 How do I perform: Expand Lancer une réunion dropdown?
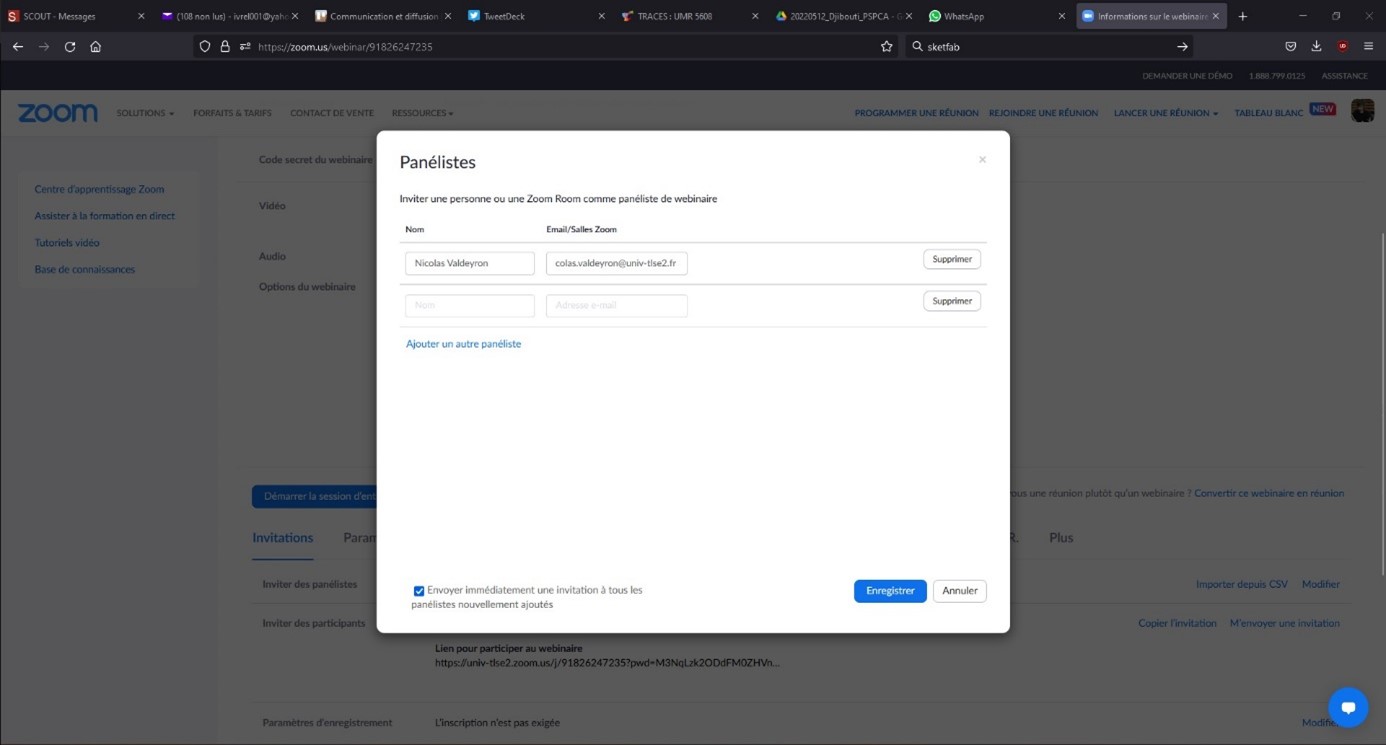[x=1165, y=113]
